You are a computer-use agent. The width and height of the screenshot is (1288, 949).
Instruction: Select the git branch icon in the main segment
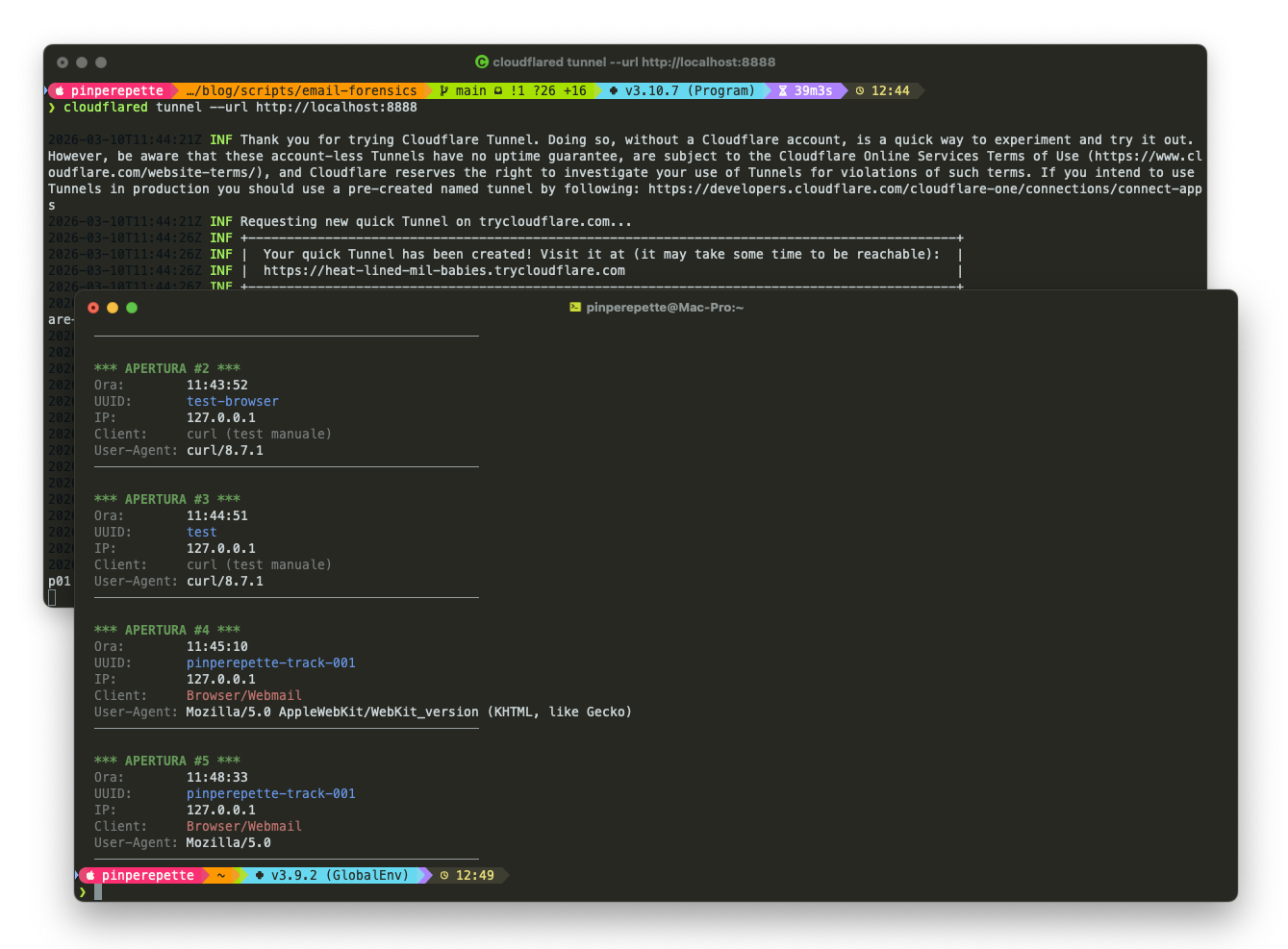(x=442, y=90)
